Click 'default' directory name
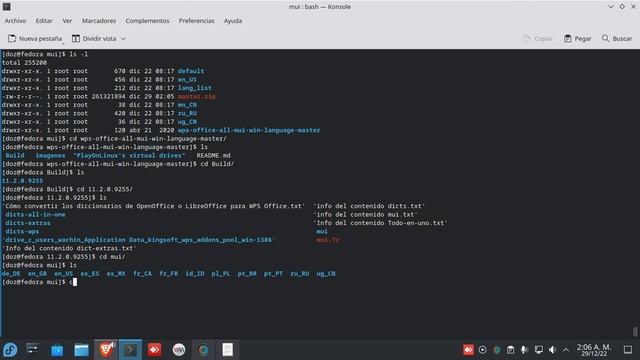640x360 pixels. click(x=191, y=71)
